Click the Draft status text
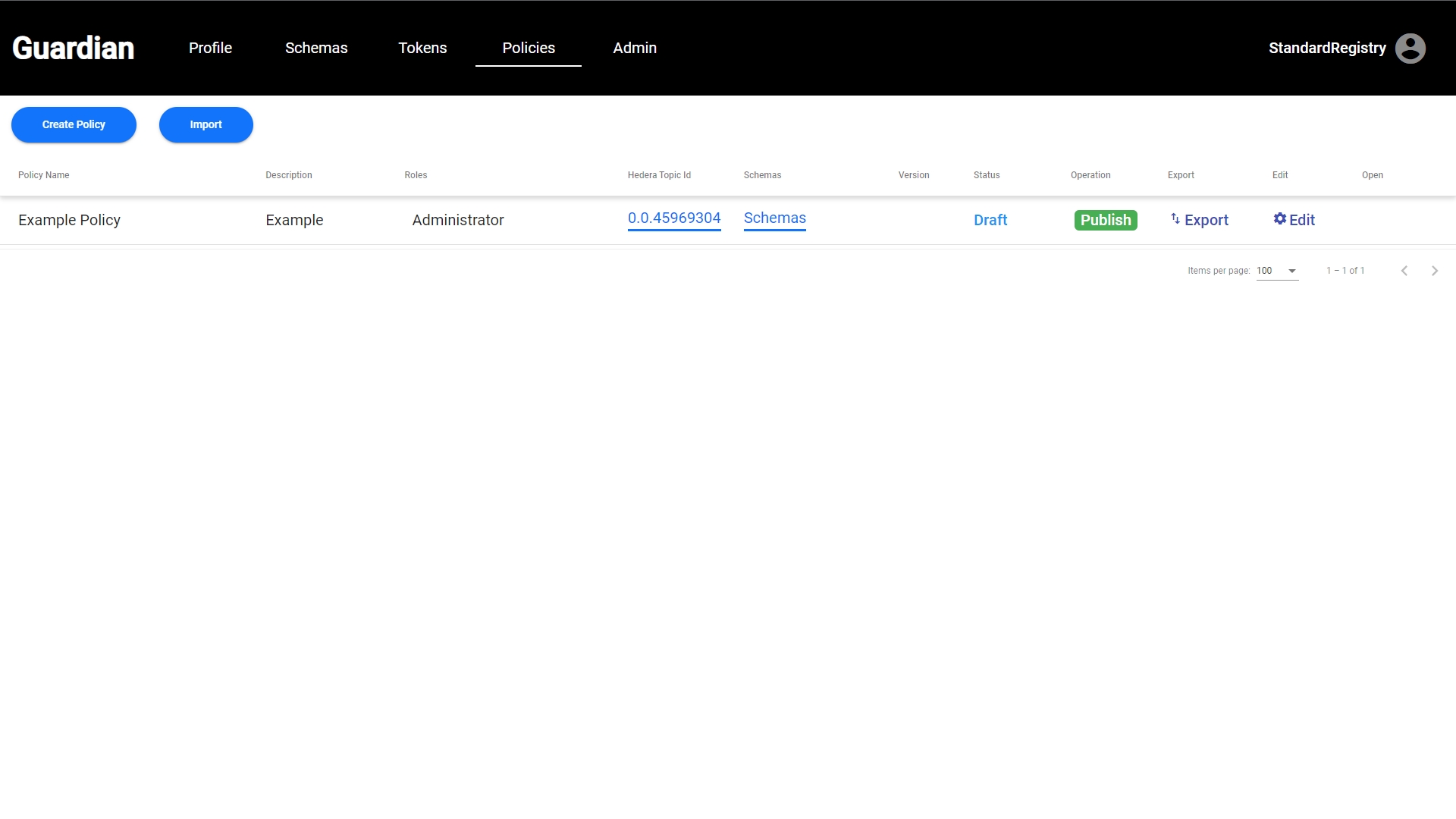Image resolution: width=1456 pixels, height=819 pixels. pos(990,220)
